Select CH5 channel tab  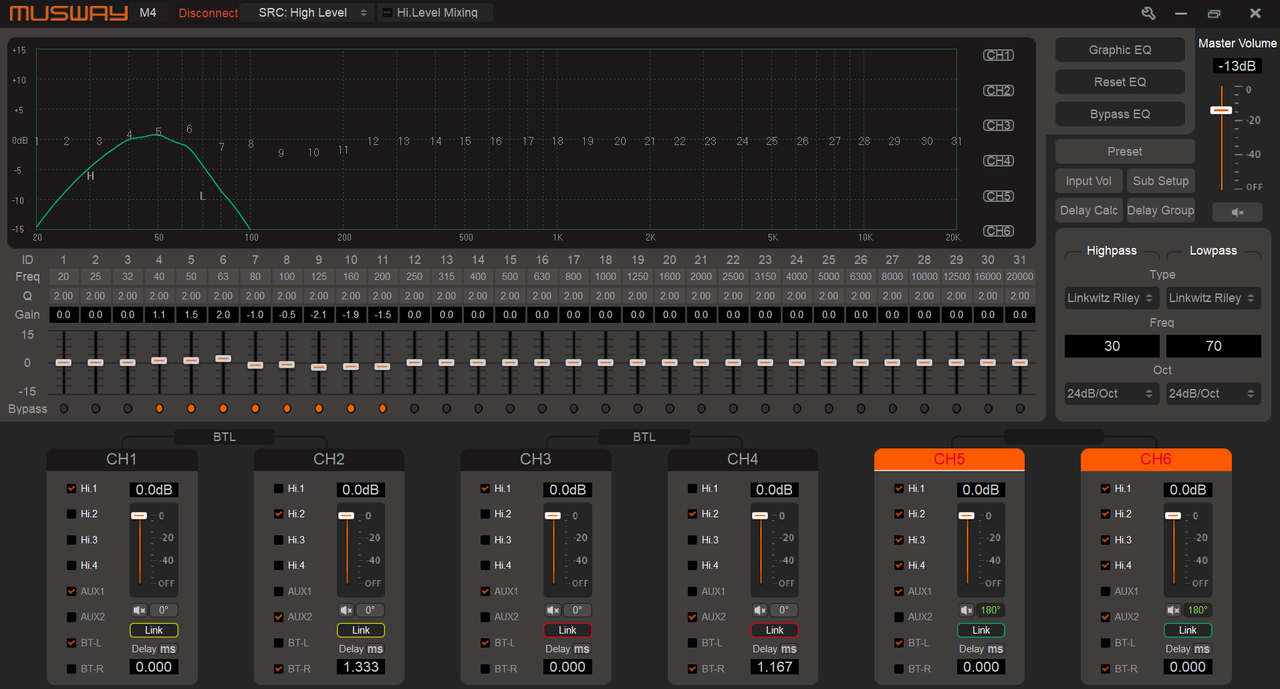[x=949, y=459]
